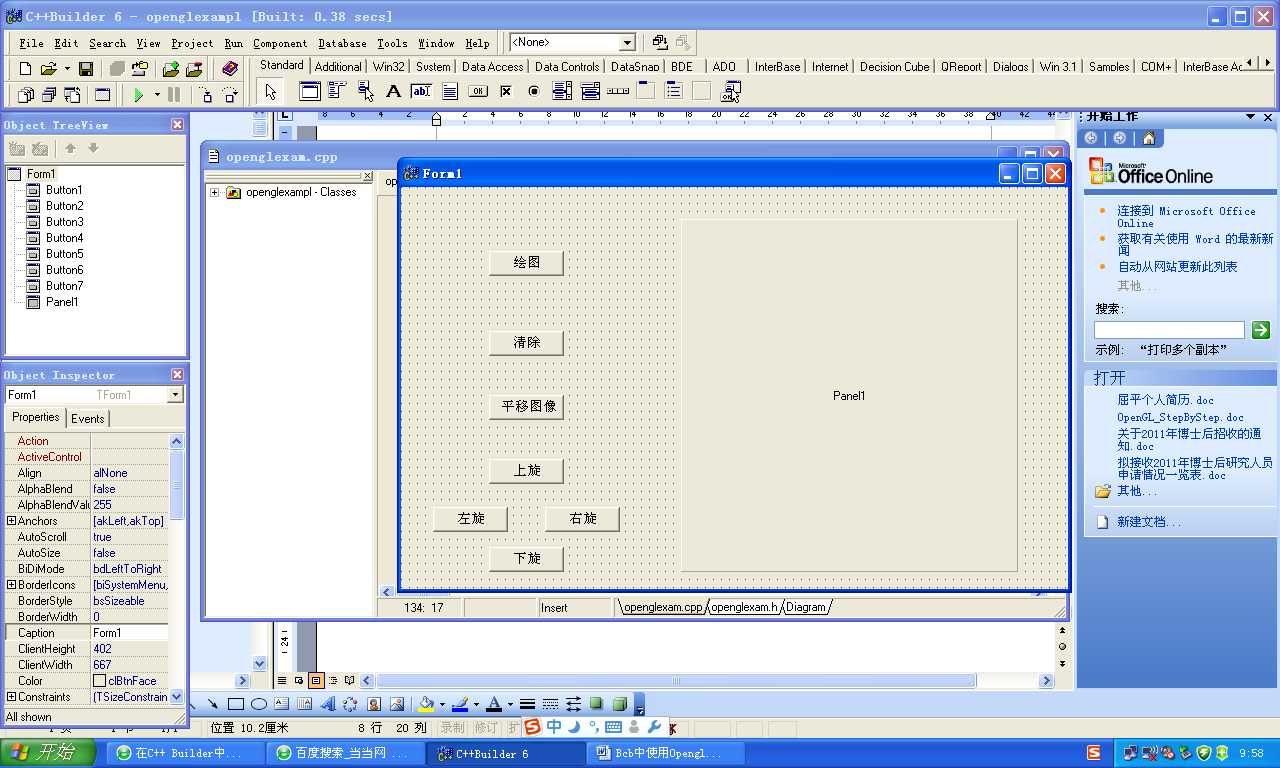Screen dimensions: 1280x768
Task: Click the Open file folder icon
Action: (x=49, y=69)
